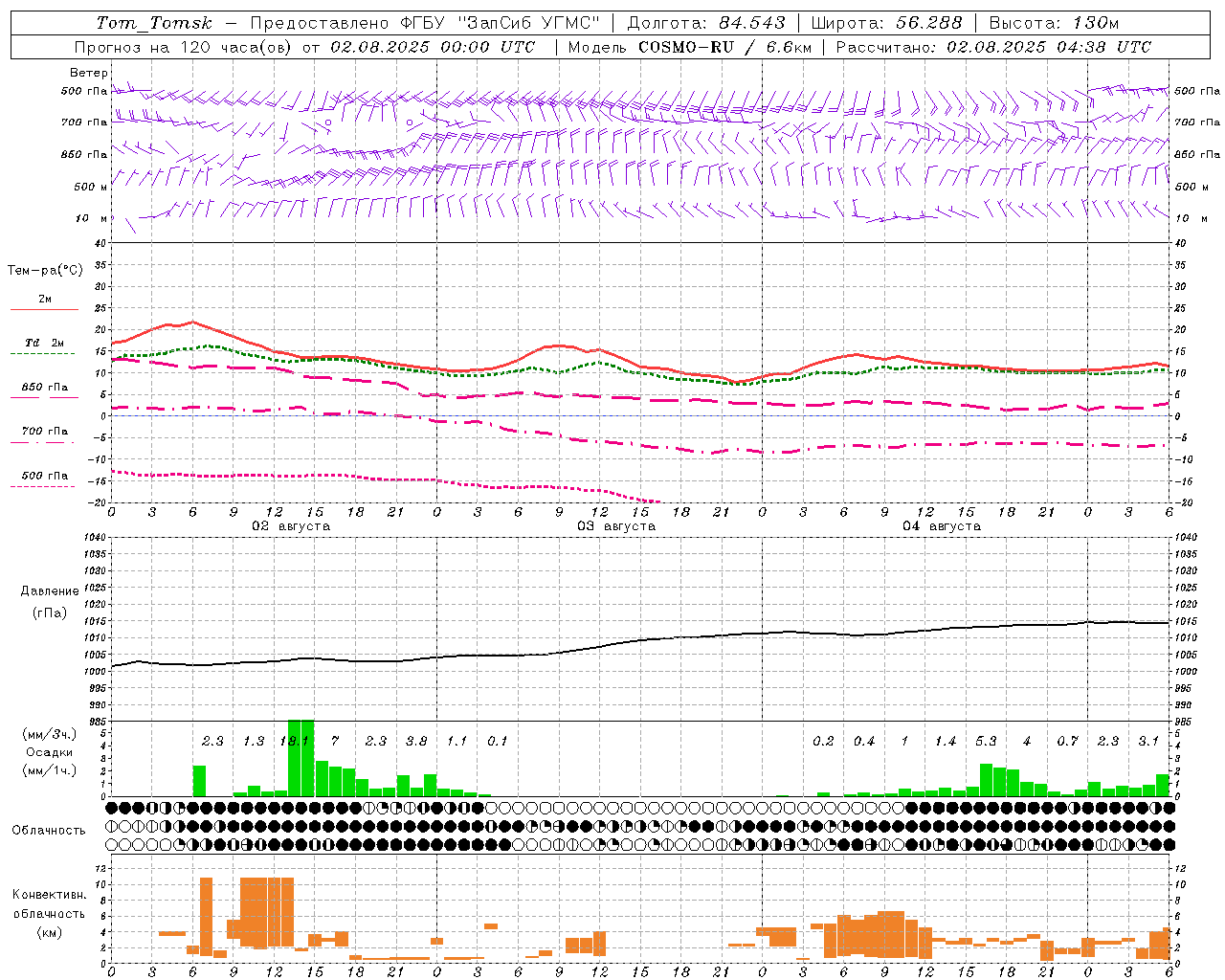This screenshot has height=980, width=1225.
Task: Click the 0.7 precipitation value
Action: (x=1067, y=742)
